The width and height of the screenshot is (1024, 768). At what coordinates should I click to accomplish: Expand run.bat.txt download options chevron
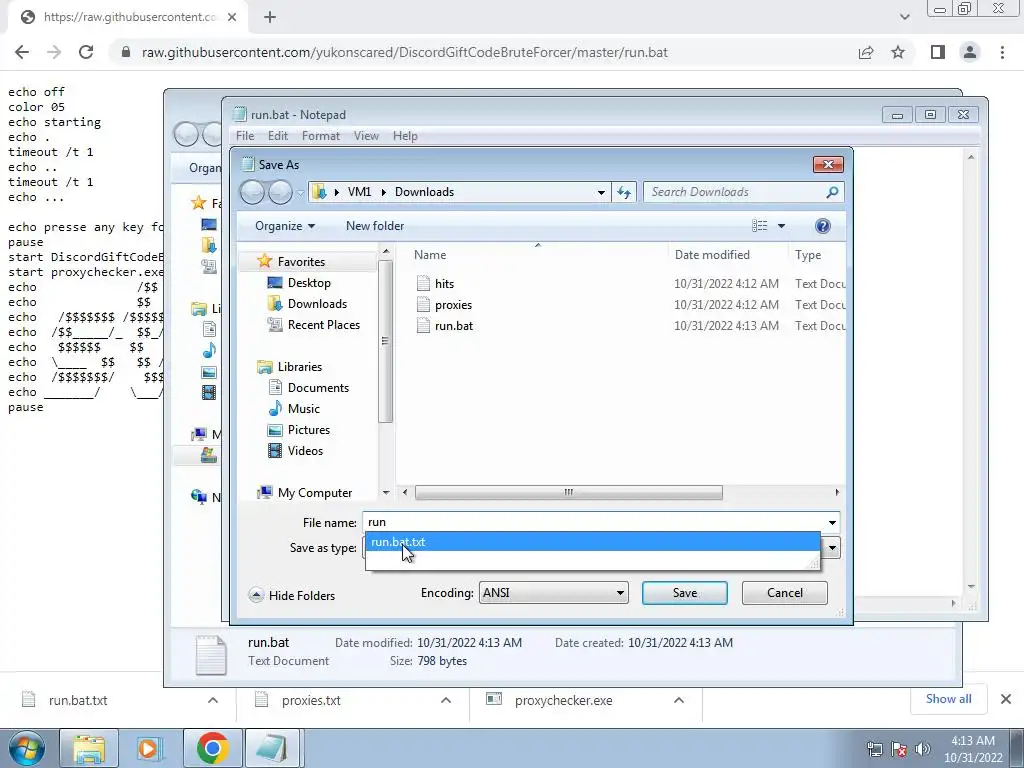(212, 700)
